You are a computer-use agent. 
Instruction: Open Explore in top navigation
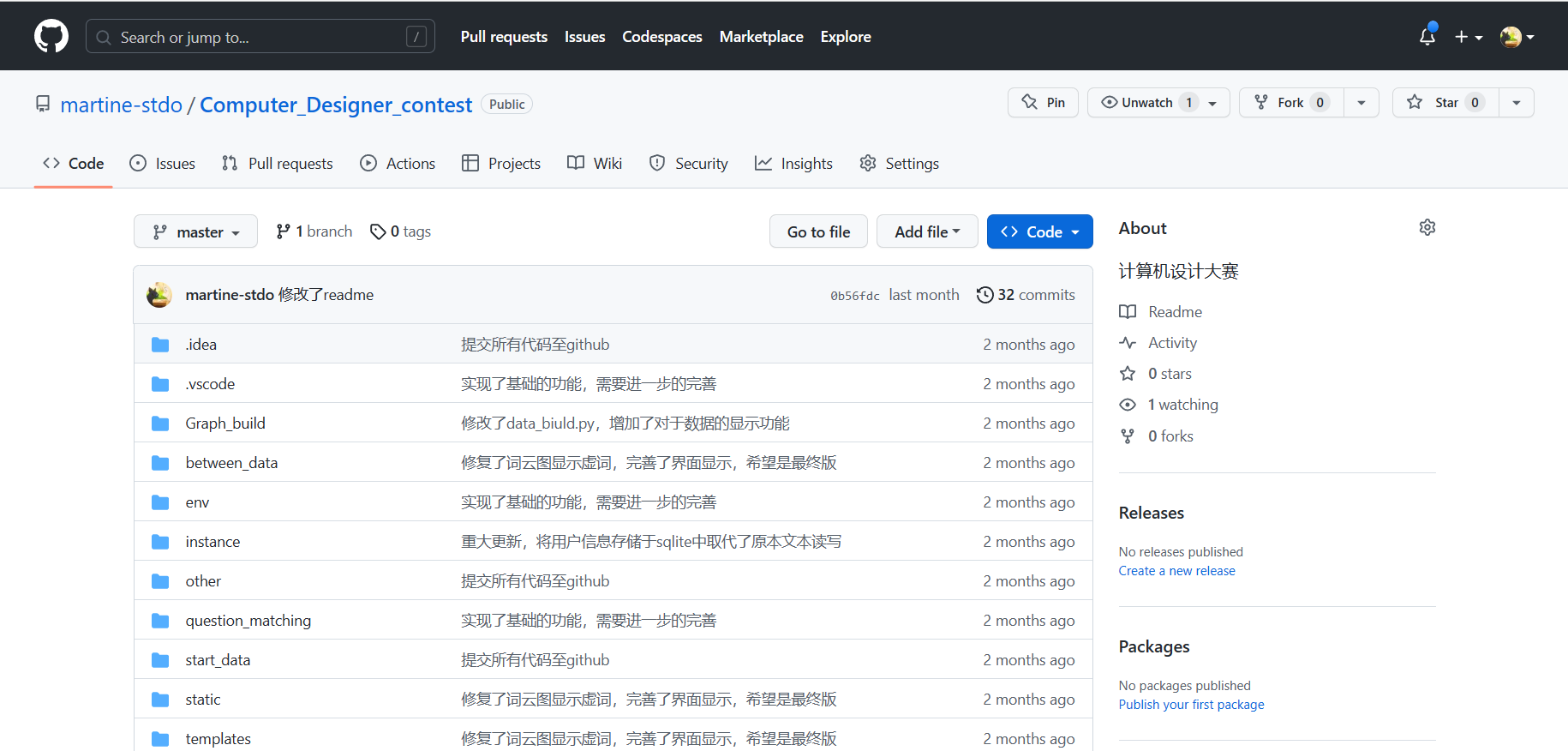(x=846, y=37)
